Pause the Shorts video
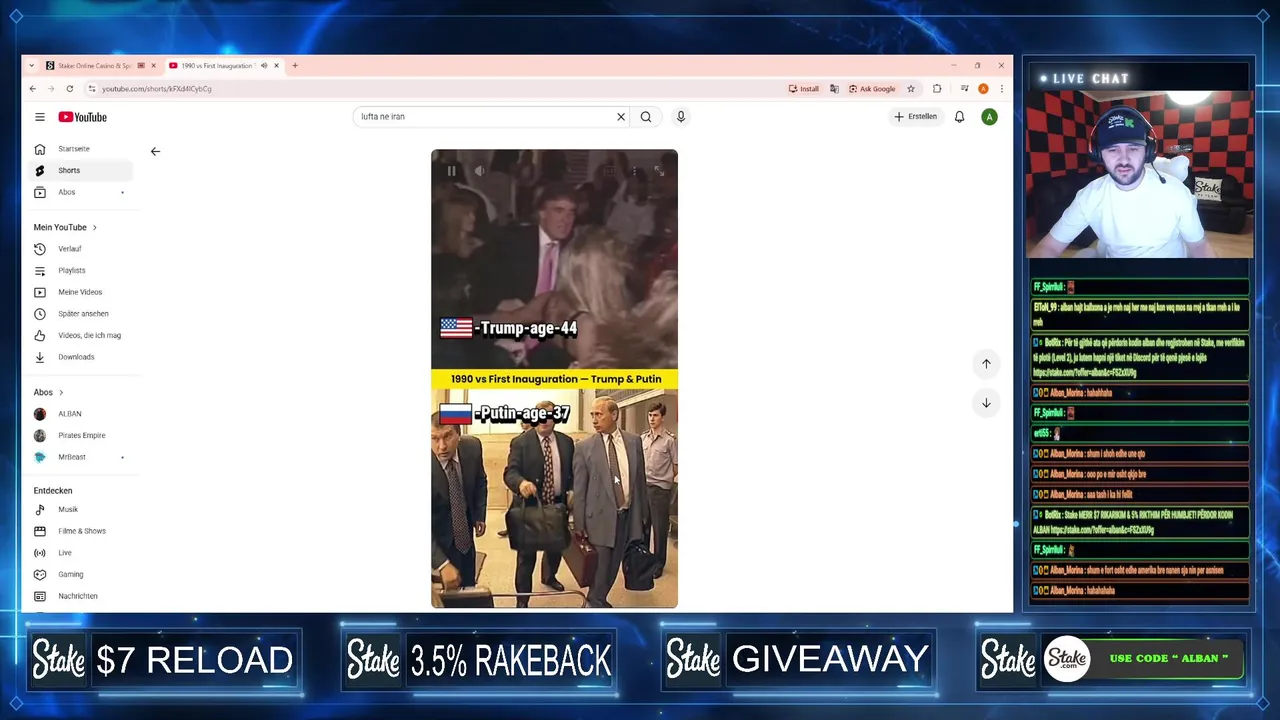Viewport: 1280px width, 720px height. pos(451,171)
